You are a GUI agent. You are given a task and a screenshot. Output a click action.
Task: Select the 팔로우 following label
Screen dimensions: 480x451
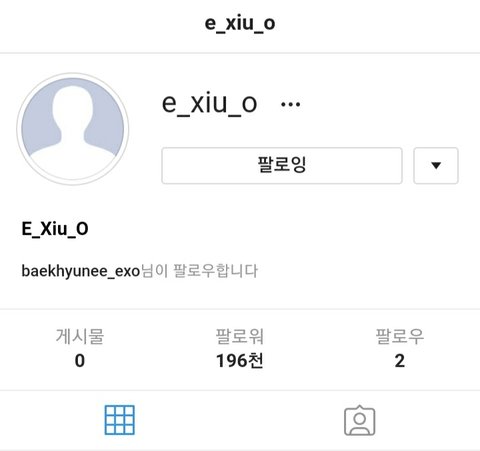(x=400, y=336)
